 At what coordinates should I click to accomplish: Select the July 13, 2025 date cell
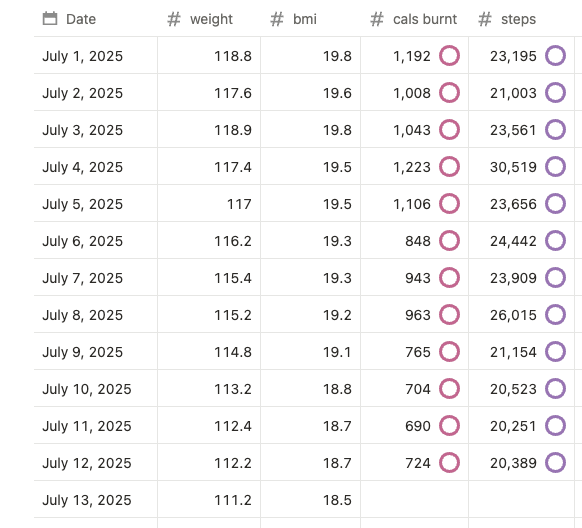96,499
